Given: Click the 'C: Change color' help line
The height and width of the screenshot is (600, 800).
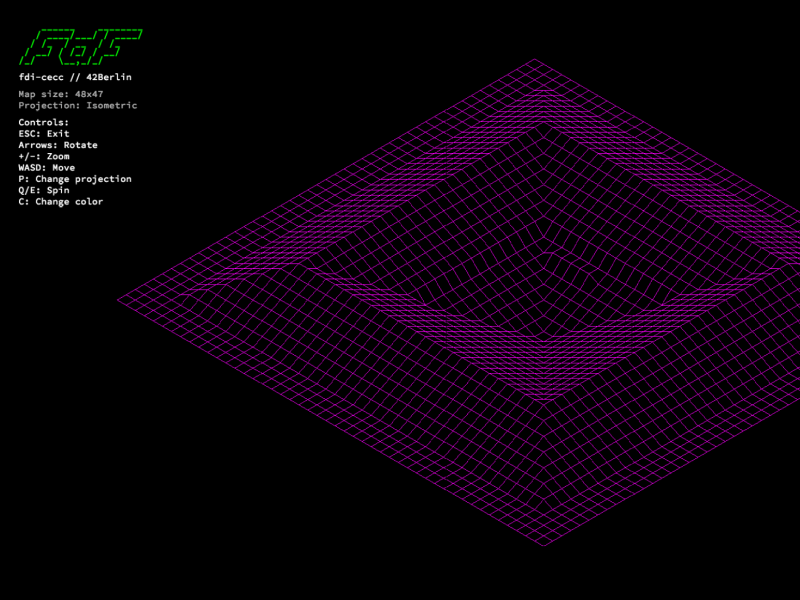Looking at the screenshot, I should 61,202.
